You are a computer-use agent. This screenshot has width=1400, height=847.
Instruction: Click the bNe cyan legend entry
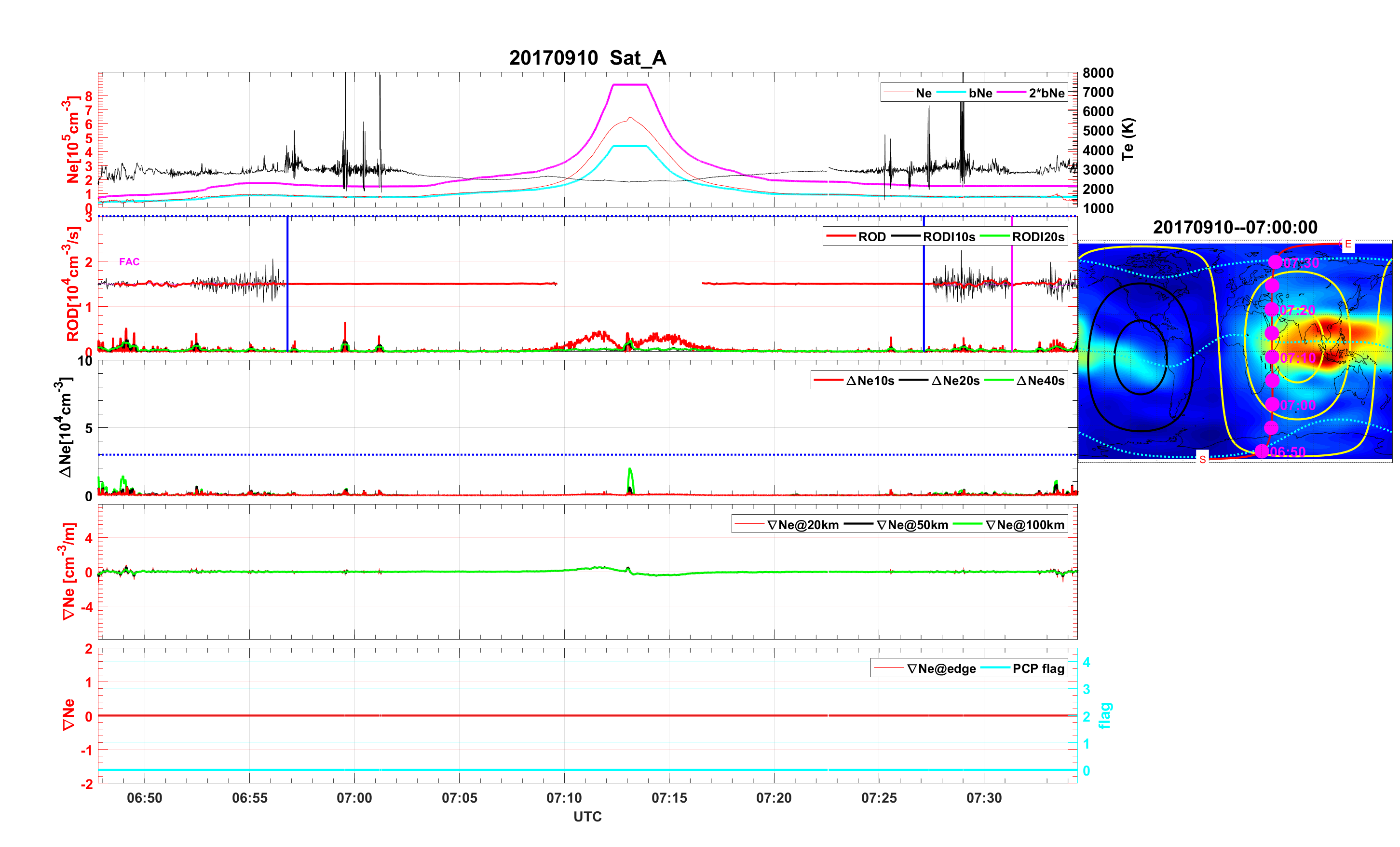pyautogui.click(x=980, y=93)
